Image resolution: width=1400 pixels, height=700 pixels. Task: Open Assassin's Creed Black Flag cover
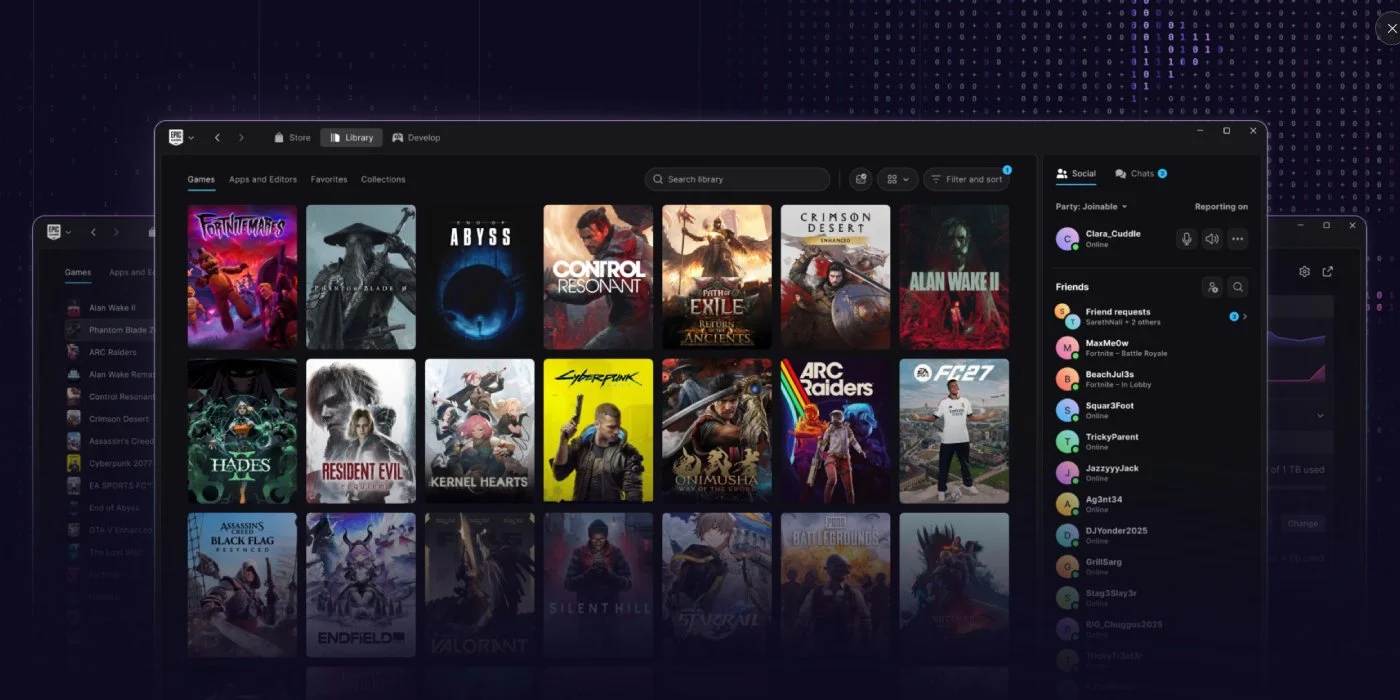(x=242, y=585)
